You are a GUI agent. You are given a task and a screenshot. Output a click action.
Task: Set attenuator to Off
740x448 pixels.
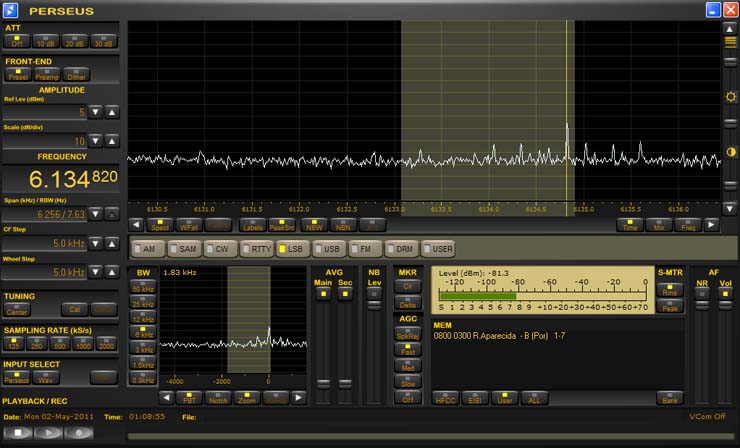pos(17,42)
